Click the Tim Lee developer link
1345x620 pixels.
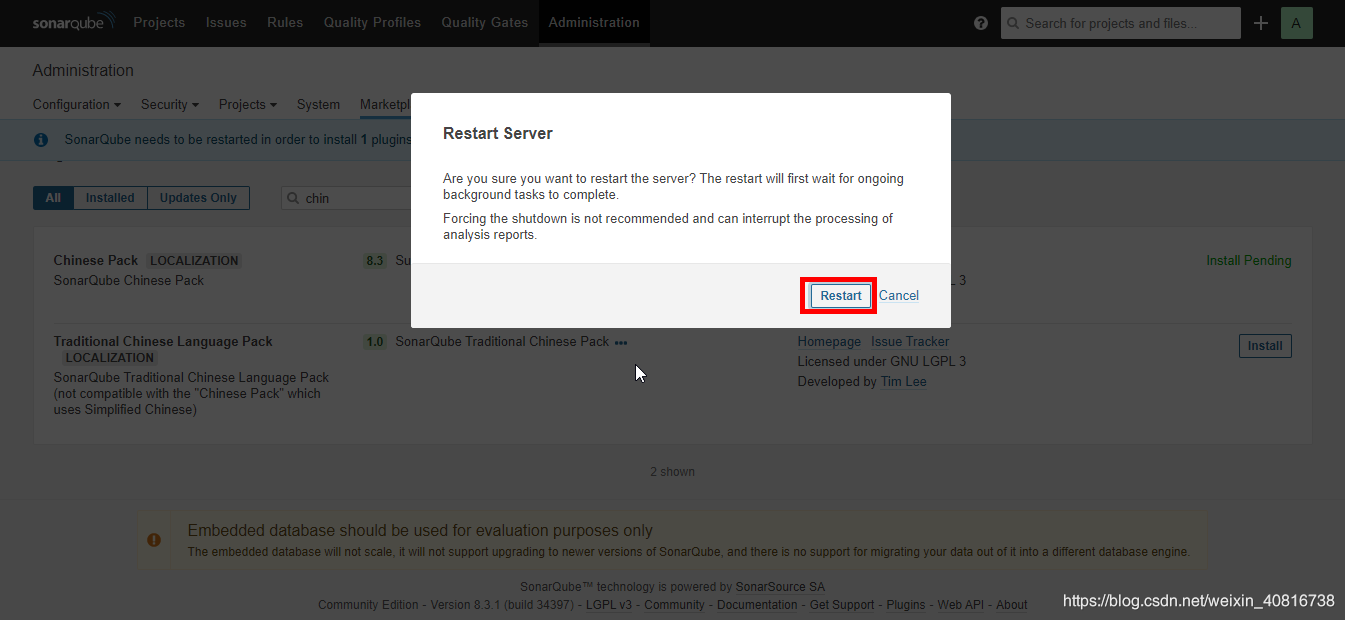pos(903,382)
